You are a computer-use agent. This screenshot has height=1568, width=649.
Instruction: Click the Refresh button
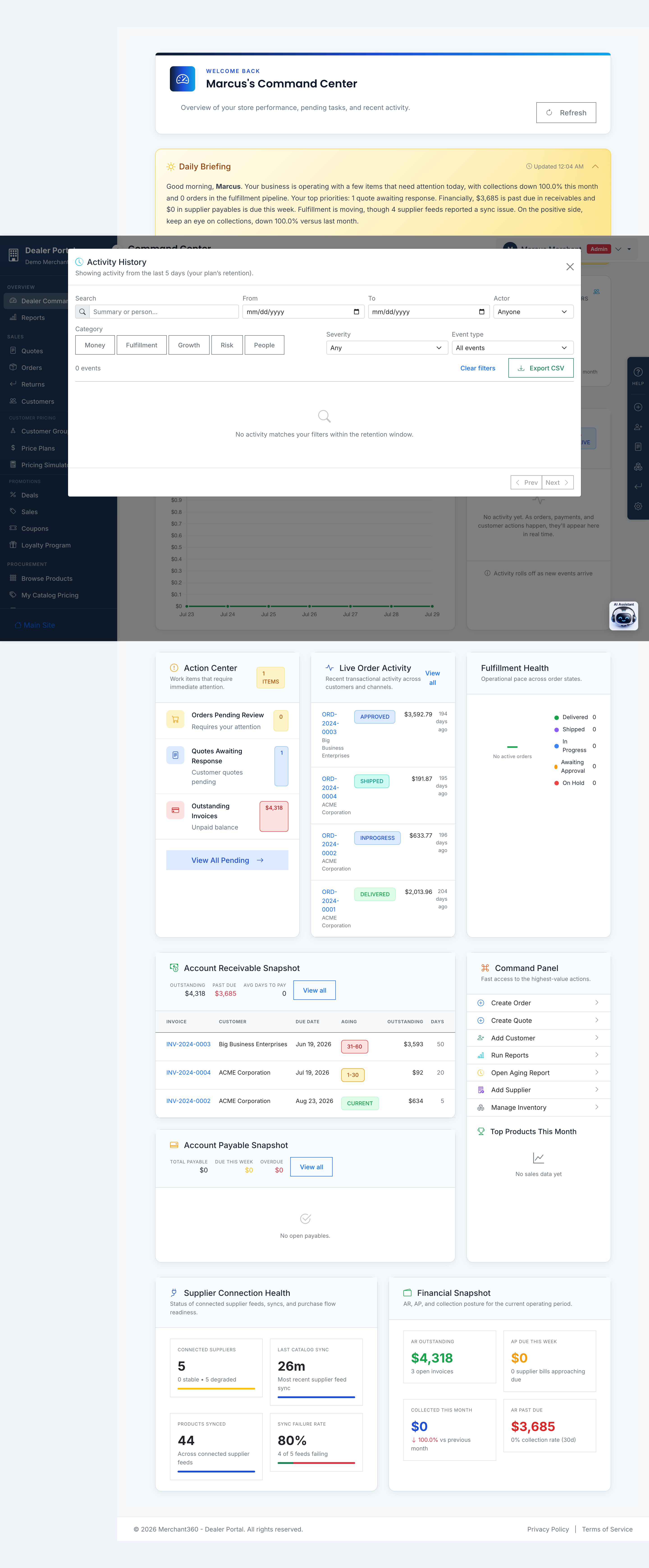point(566,113)
